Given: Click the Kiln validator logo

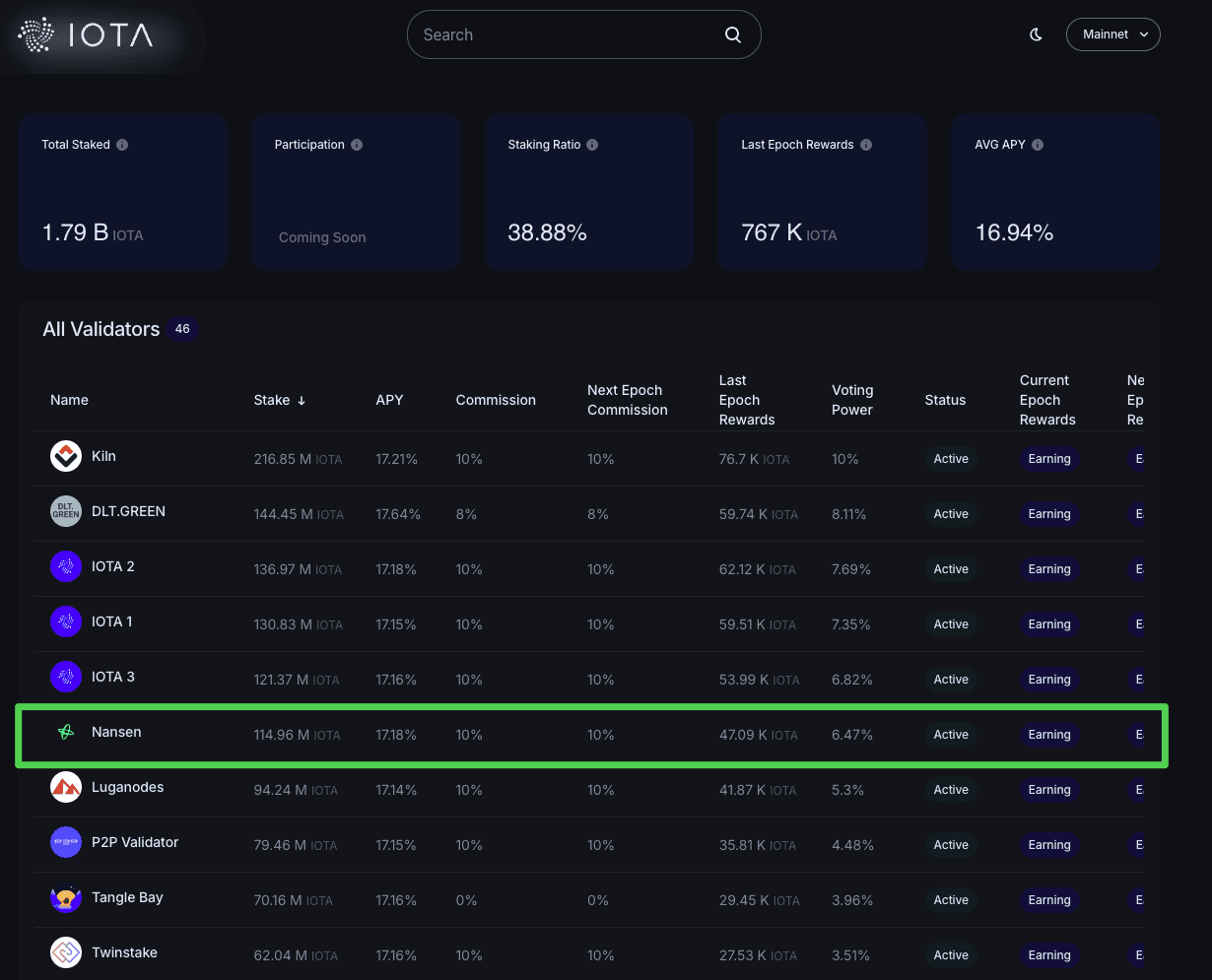Looking at the screenshot, I should click(x=66, y=457).
